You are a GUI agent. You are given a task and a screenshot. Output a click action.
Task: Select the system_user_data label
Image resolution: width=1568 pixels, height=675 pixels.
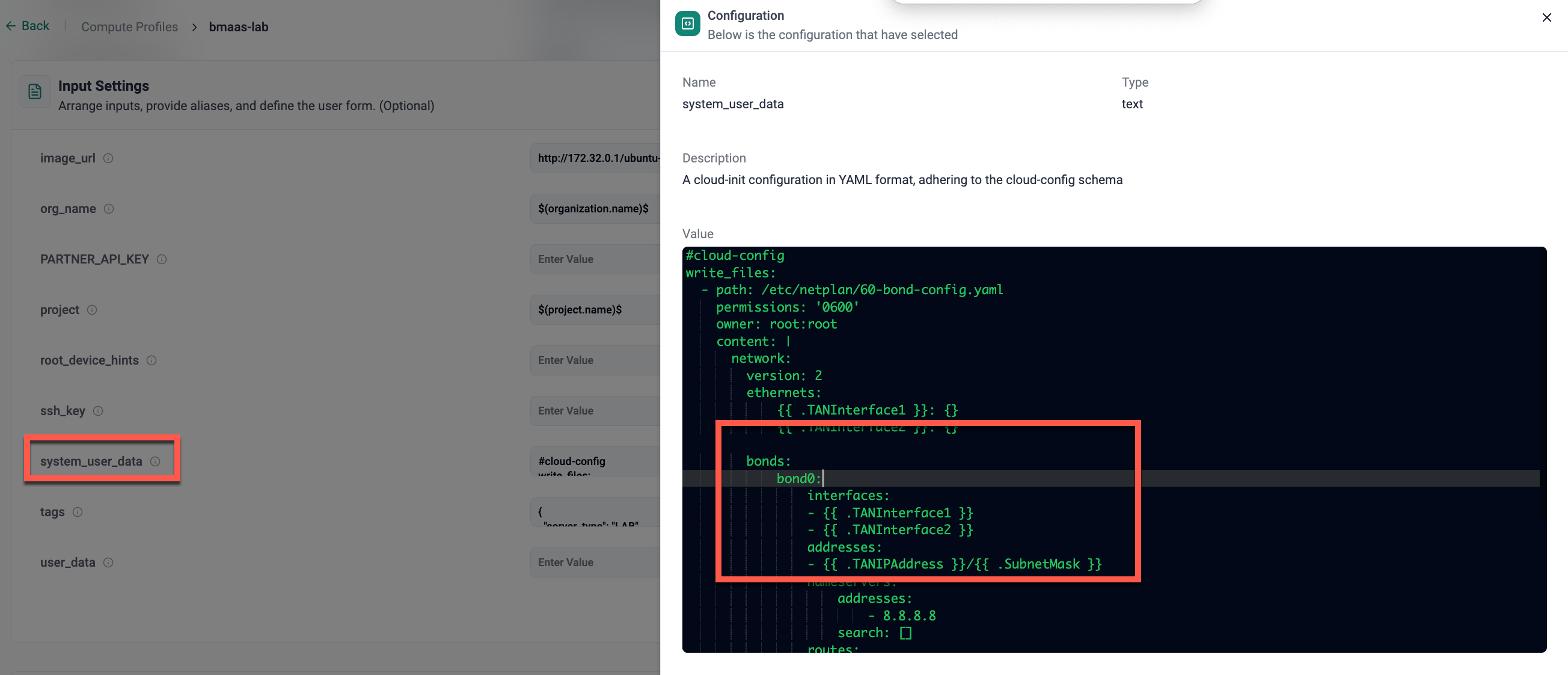pos(91,462)
